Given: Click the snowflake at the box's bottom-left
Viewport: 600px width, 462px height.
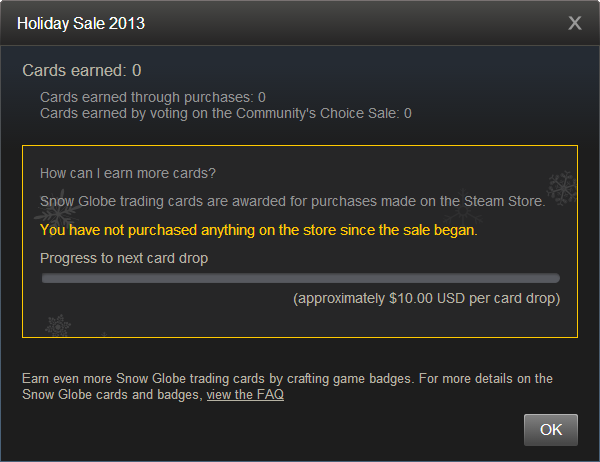Looking at the screenshot, I should coord(58,325).
